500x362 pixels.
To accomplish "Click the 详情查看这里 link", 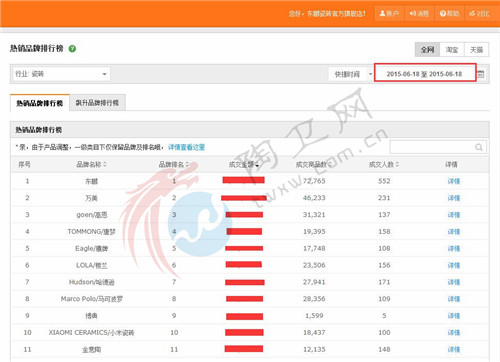I will click(x=186, y=147).
